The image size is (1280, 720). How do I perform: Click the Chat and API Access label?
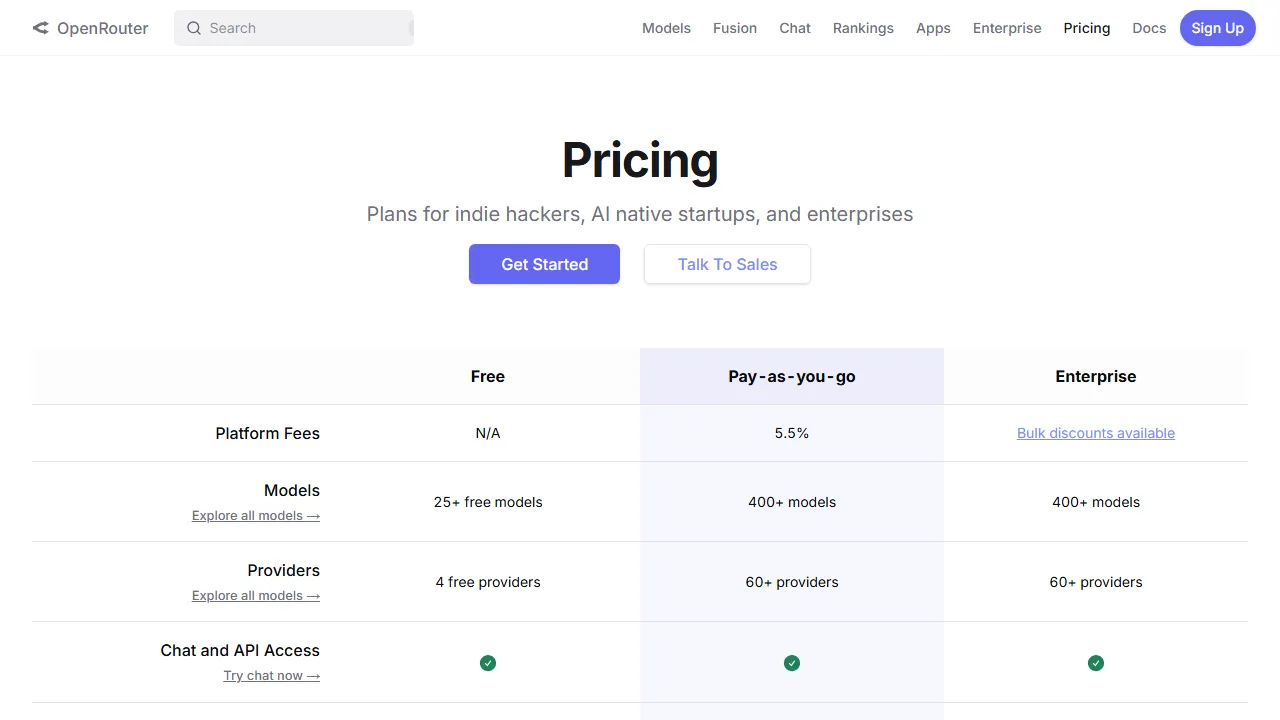(x=240, y=650)
